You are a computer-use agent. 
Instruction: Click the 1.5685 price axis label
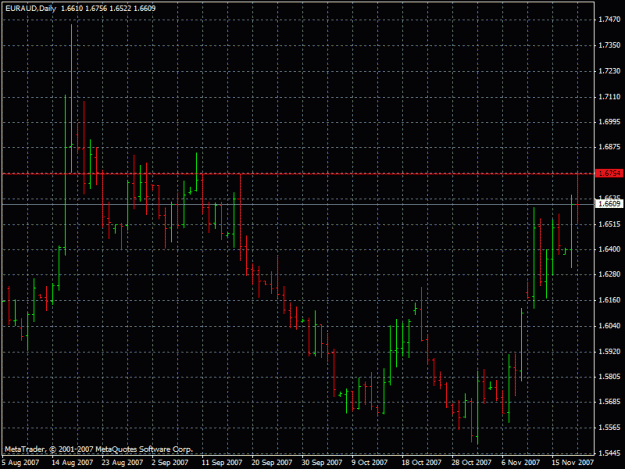609,401
